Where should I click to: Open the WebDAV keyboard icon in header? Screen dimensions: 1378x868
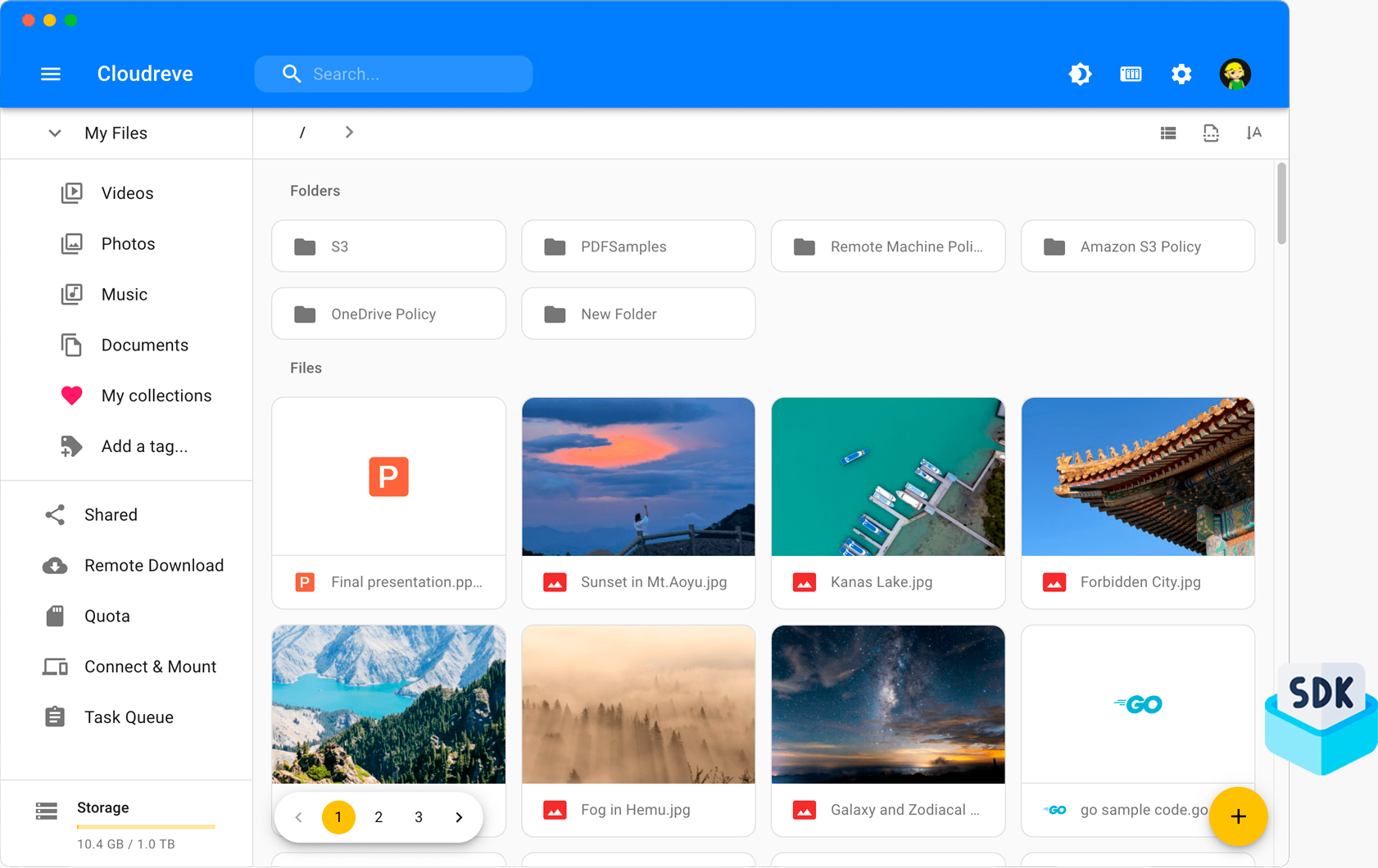pos(1131,74)
